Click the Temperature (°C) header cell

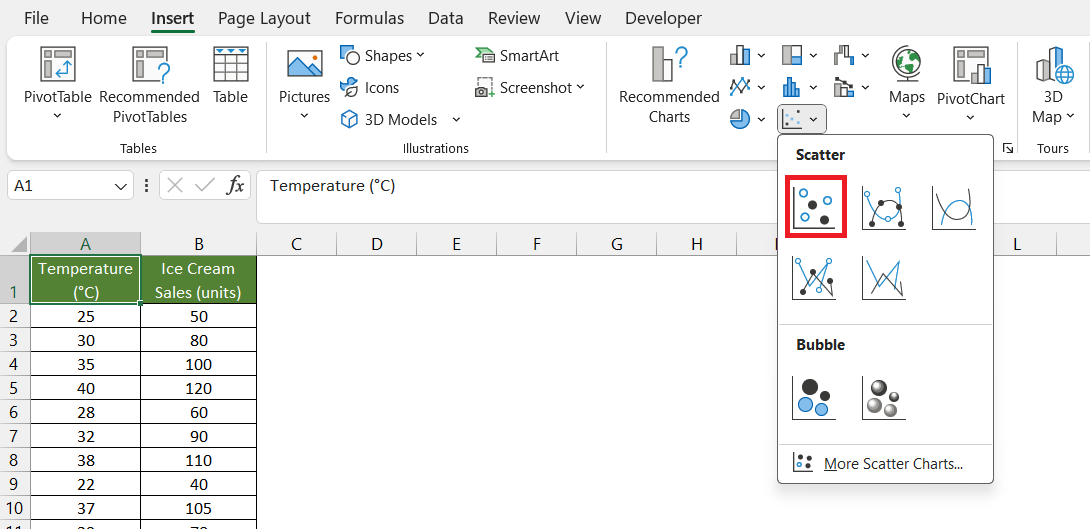click(x=86, y=280)
